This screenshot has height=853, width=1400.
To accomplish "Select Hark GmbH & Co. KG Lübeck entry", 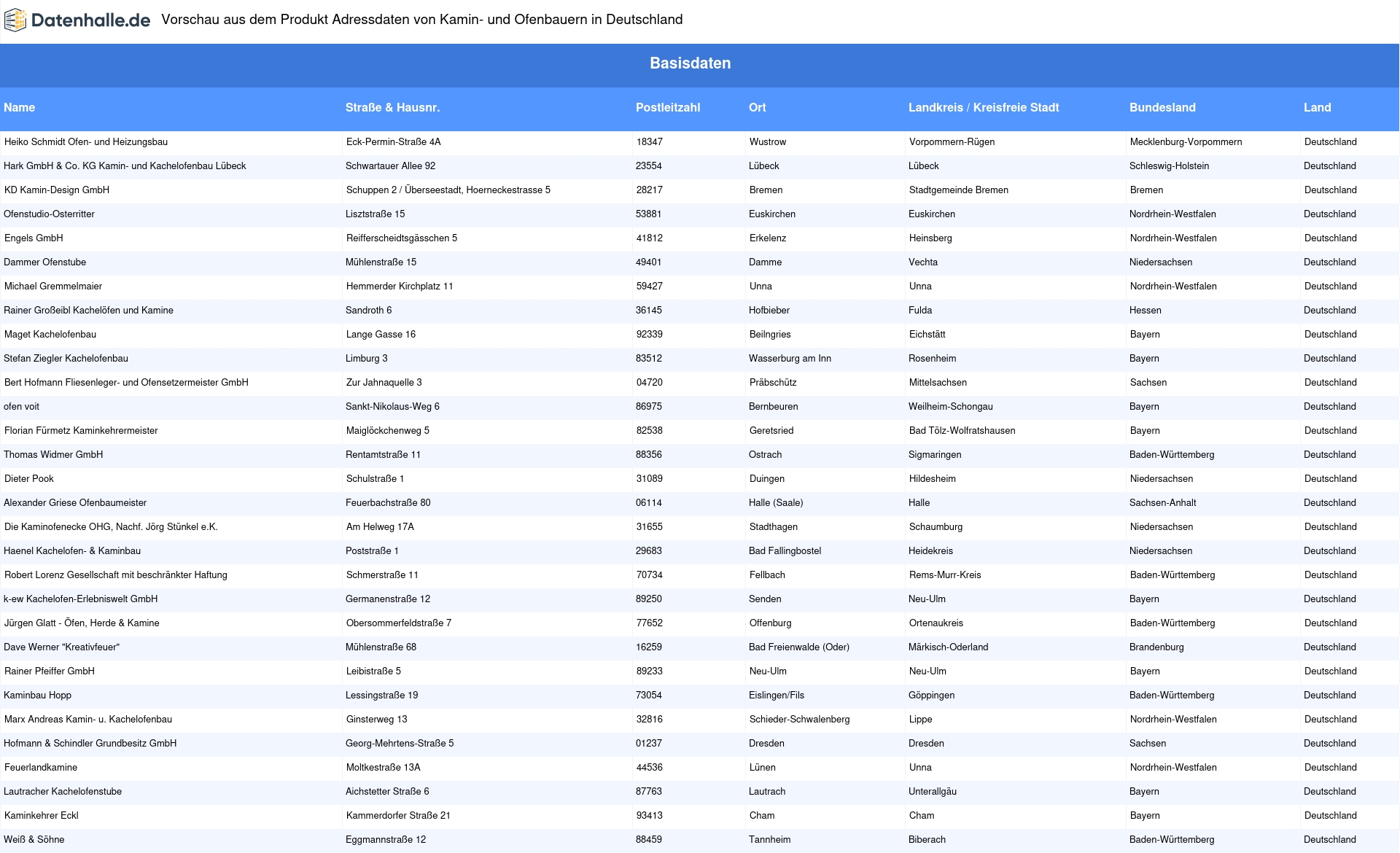I will coord(125,165).
